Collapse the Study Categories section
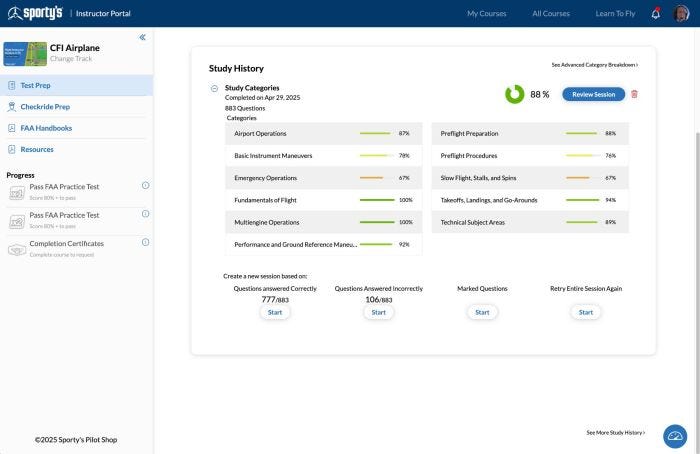 (x=214, y=88)
